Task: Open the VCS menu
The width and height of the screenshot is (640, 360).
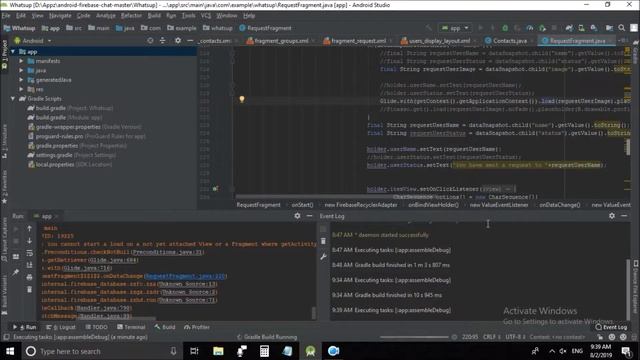Action: (206, 16)
